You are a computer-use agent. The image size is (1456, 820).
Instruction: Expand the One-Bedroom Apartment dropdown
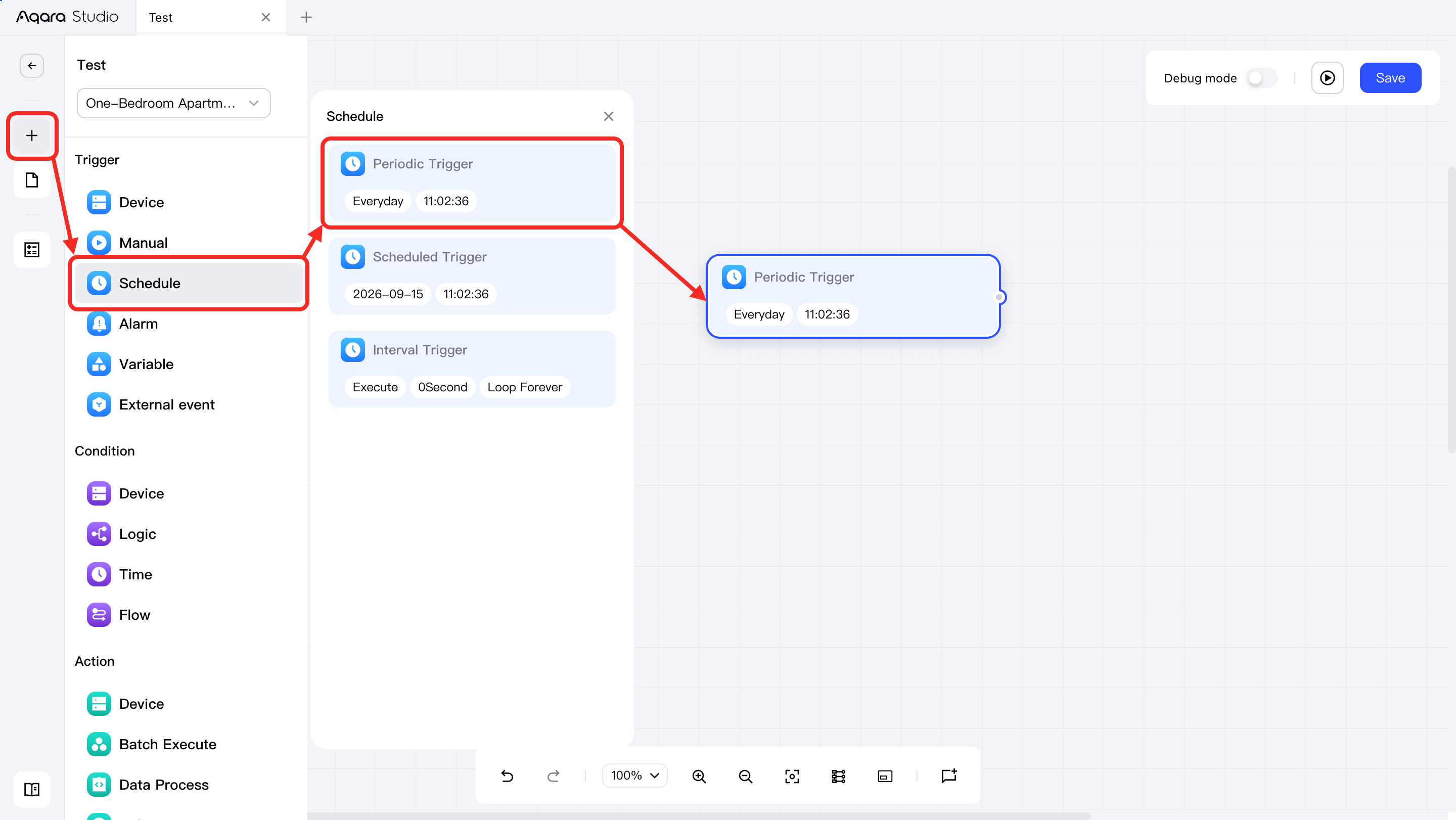coord(173,103)
